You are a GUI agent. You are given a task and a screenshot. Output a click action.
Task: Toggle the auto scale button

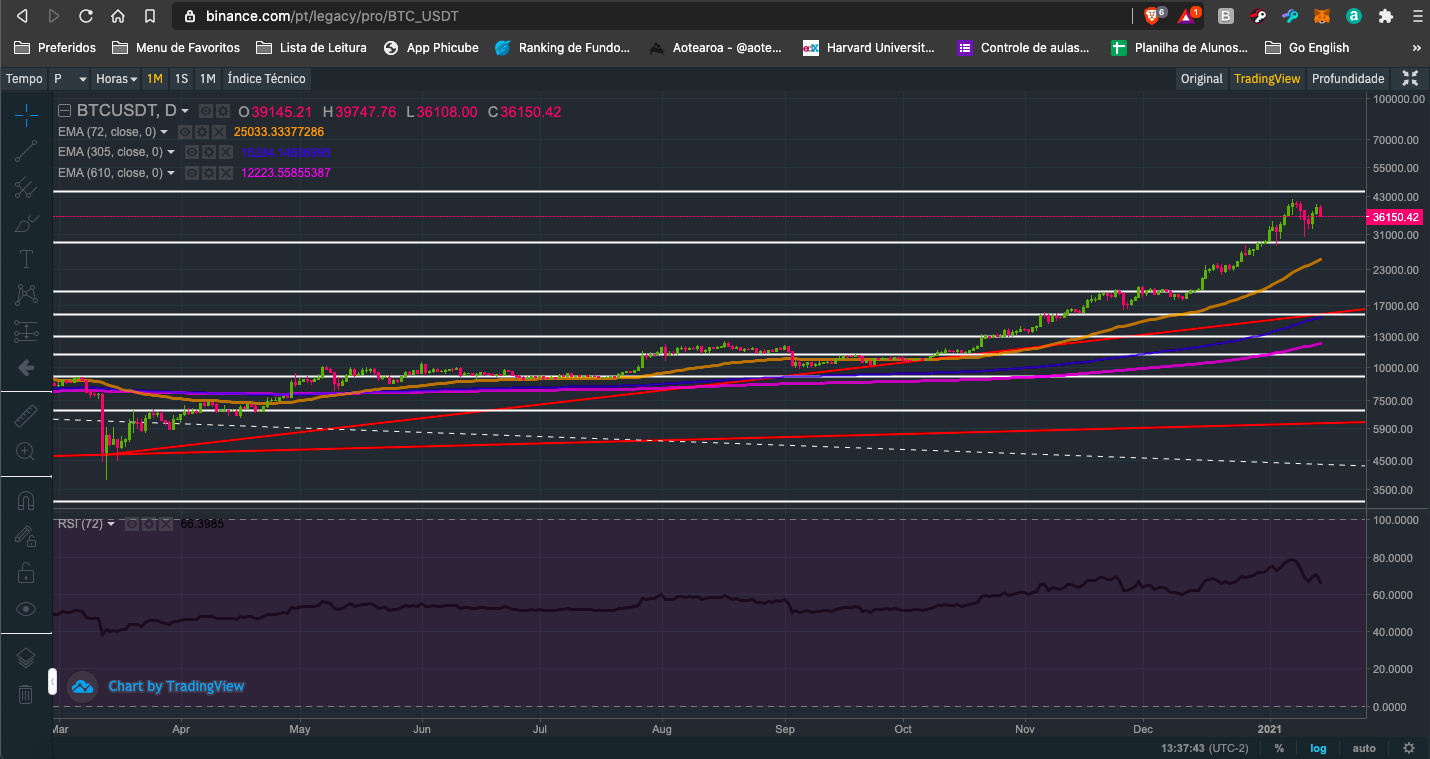(x=1364, y=748)
